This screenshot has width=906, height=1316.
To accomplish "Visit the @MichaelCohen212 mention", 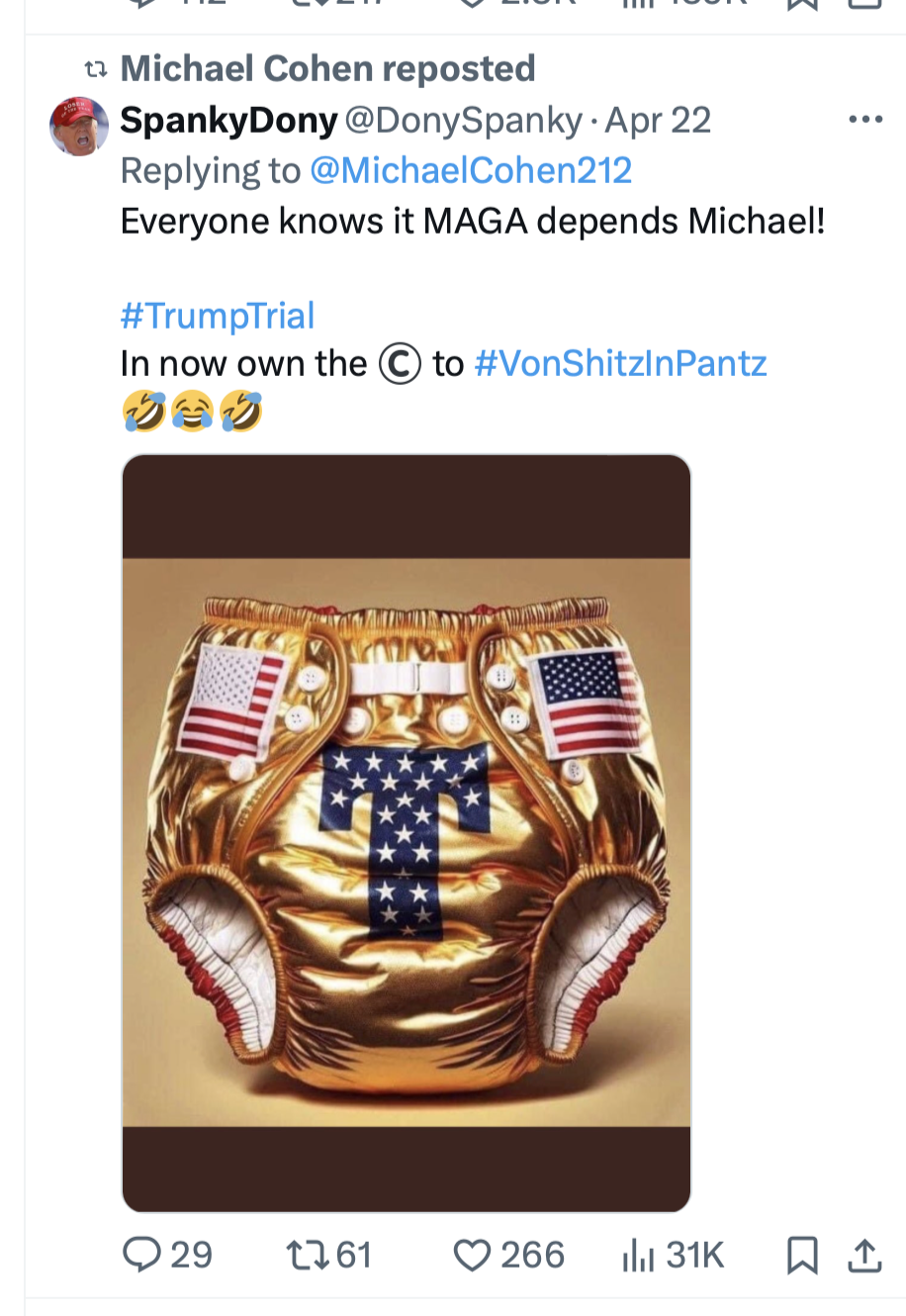I will [x=471, y=170].
